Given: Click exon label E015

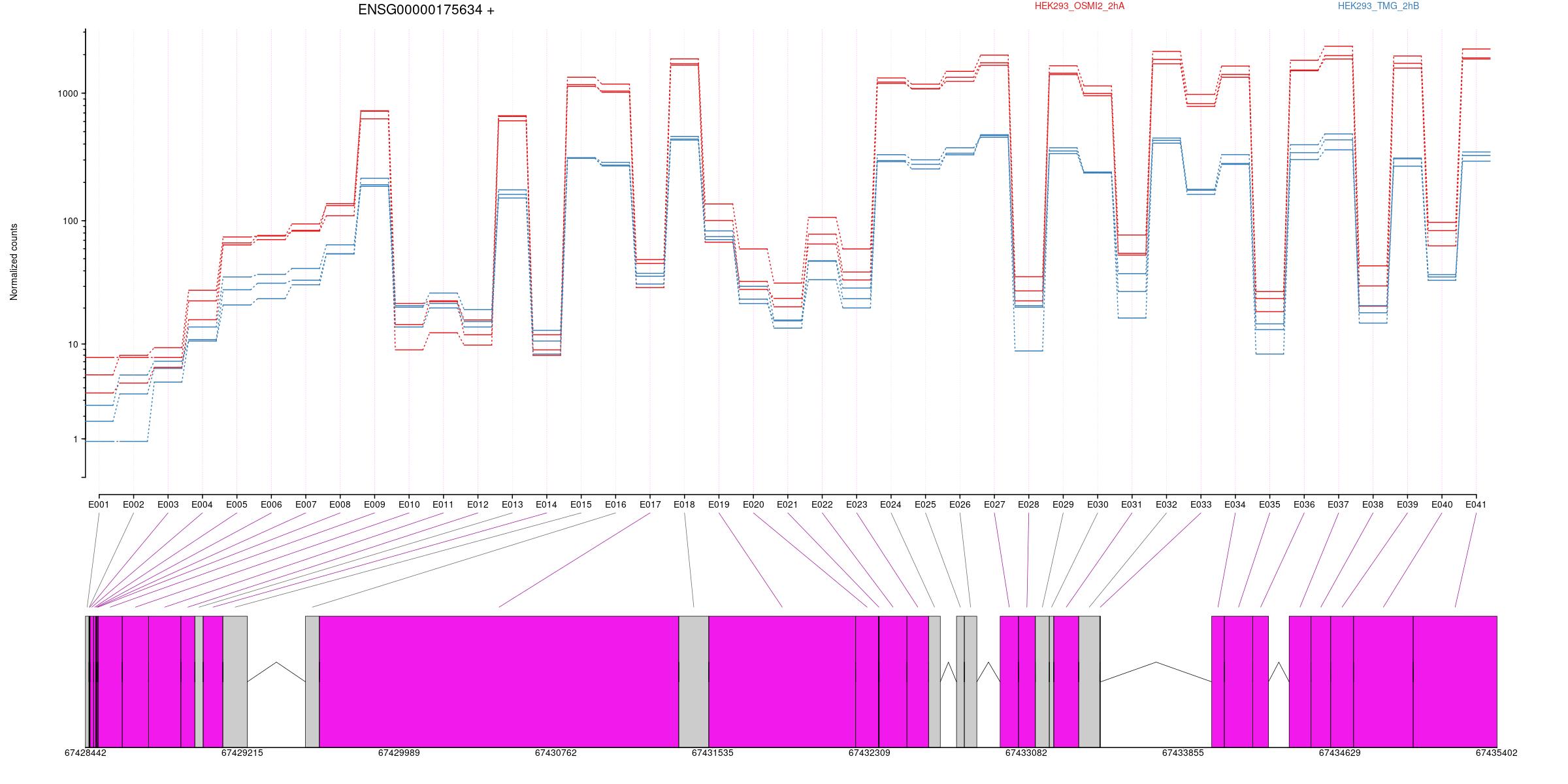Looking at the screenshot, I should tap(581, 504).
